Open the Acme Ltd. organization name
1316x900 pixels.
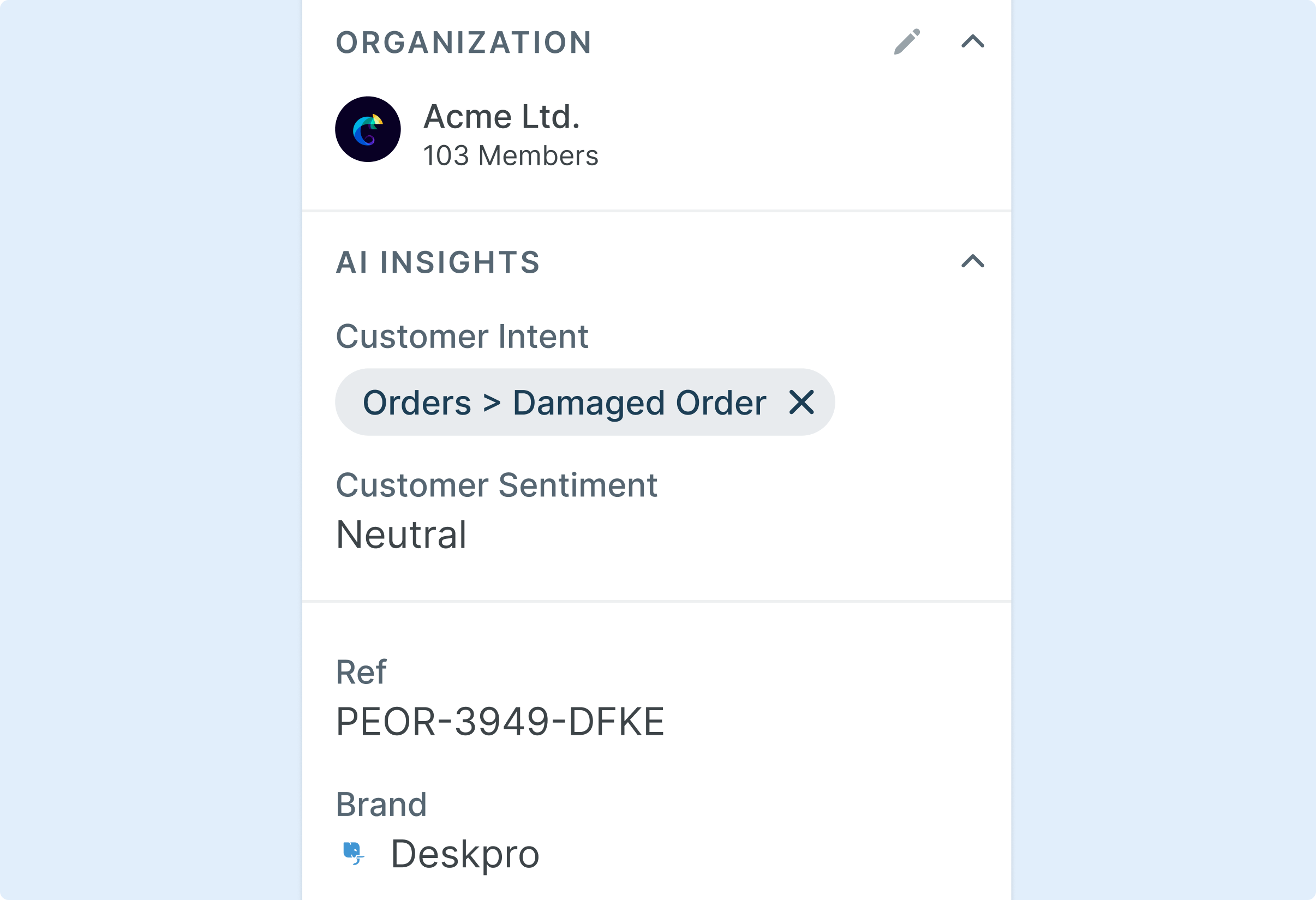tap(502, 117)
